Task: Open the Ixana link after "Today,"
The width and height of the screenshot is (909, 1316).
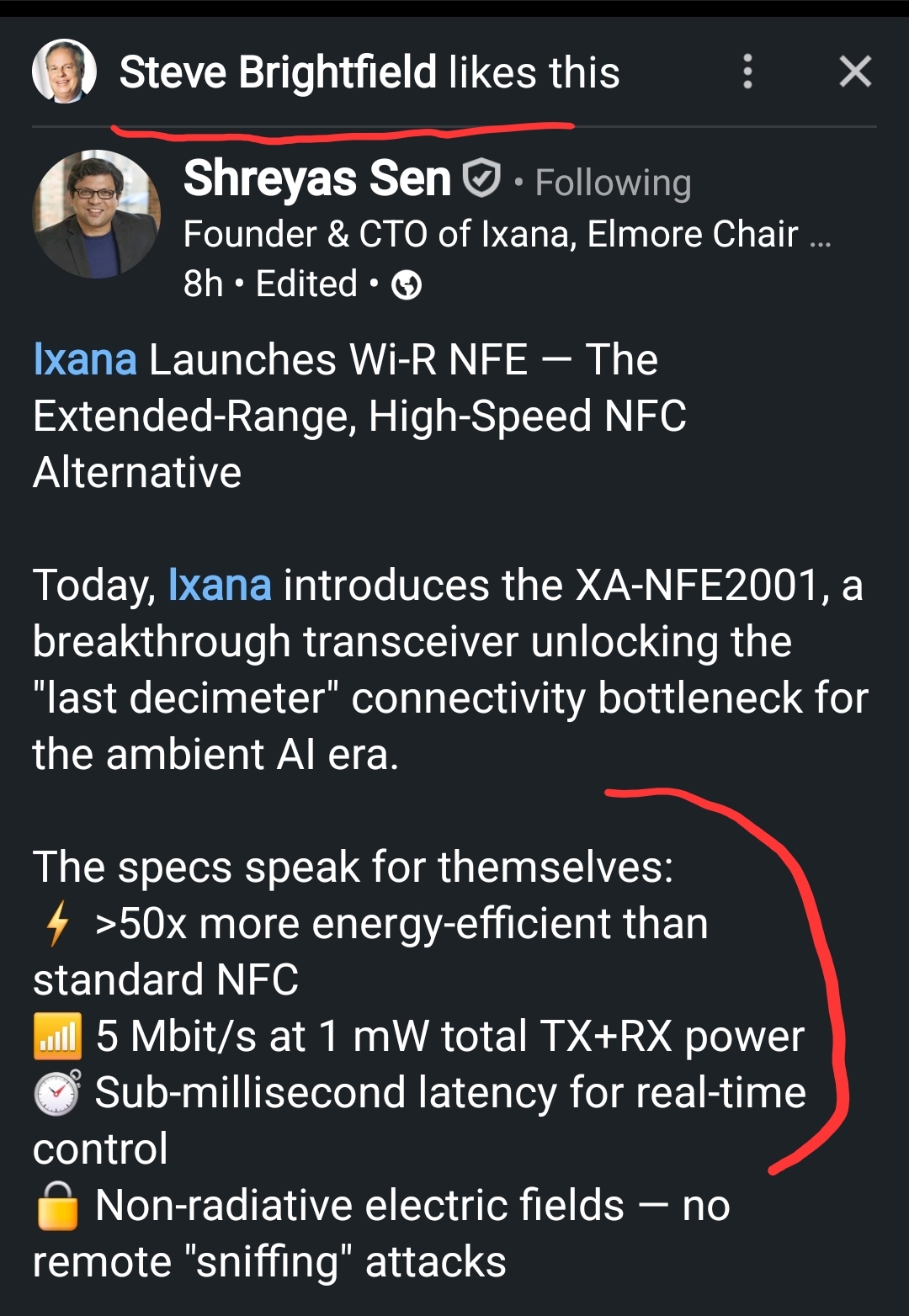Action: [x=220, y=585]
